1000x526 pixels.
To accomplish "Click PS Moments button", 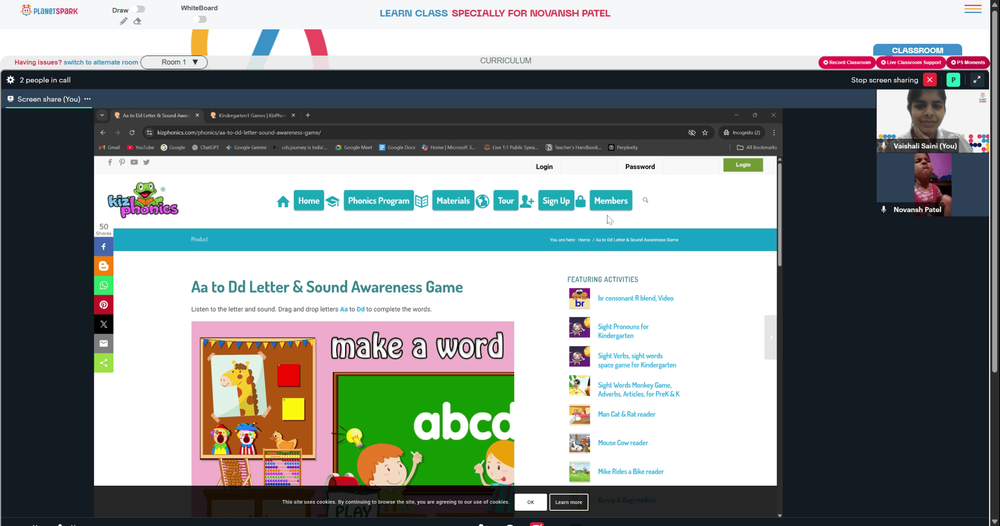I will 968,62.
